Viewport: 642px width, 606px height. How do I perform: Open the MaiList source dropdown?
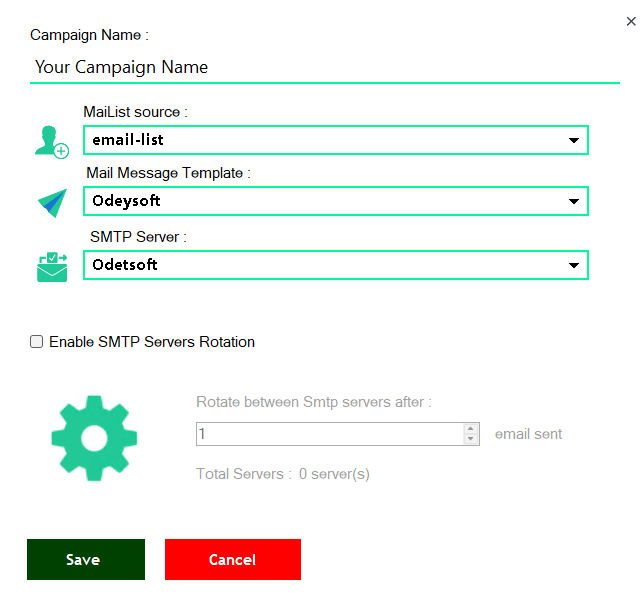[574, 141]
